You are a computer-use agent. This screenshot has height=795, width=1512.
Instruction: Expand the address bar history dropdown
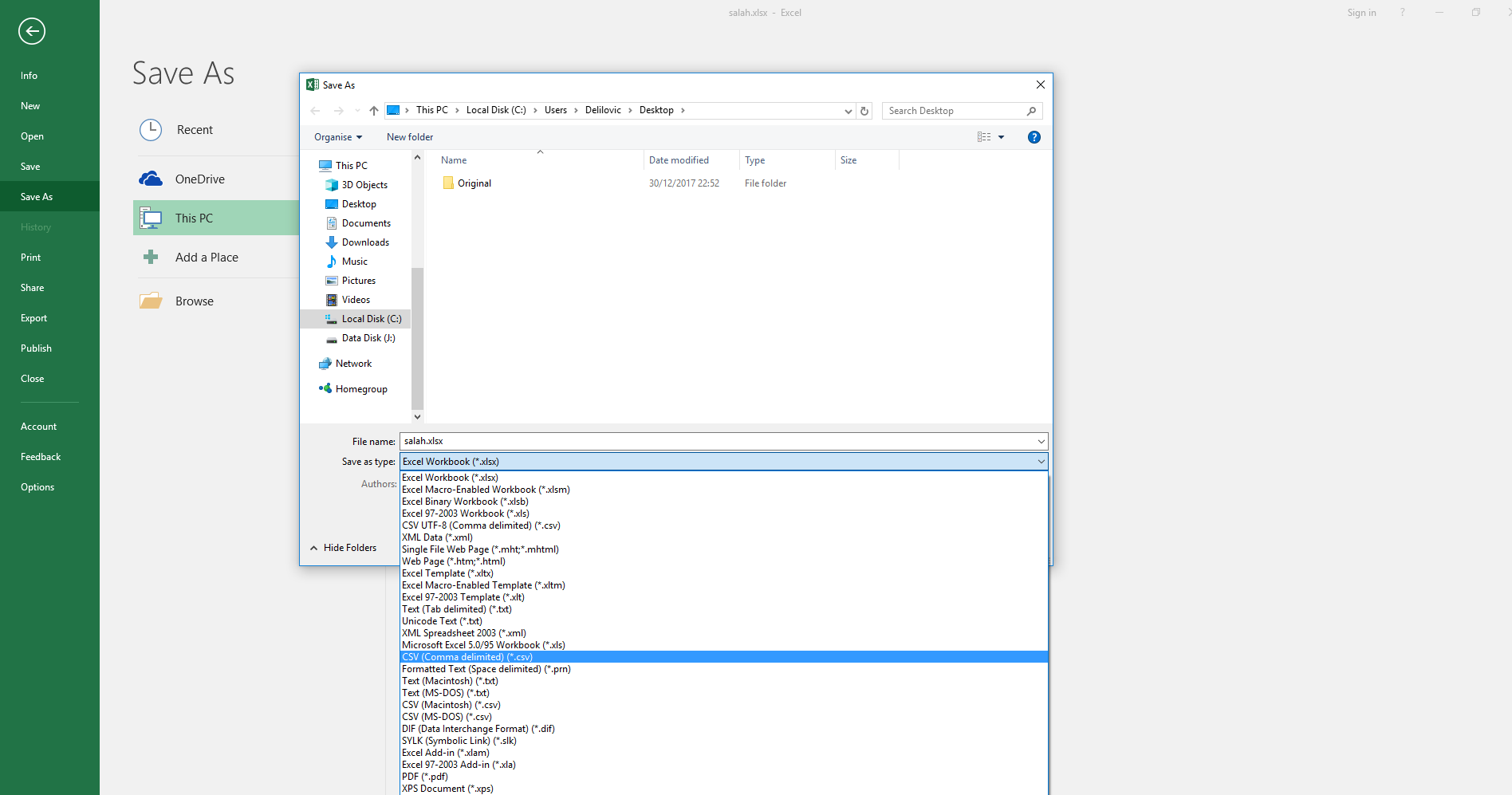point(849,111)
